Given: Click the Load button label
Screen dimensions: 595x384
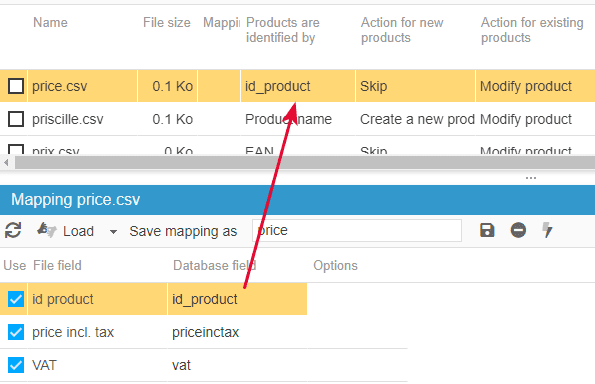Looking at the screenshot, I should pyautogui.click(x=78, y=231).
